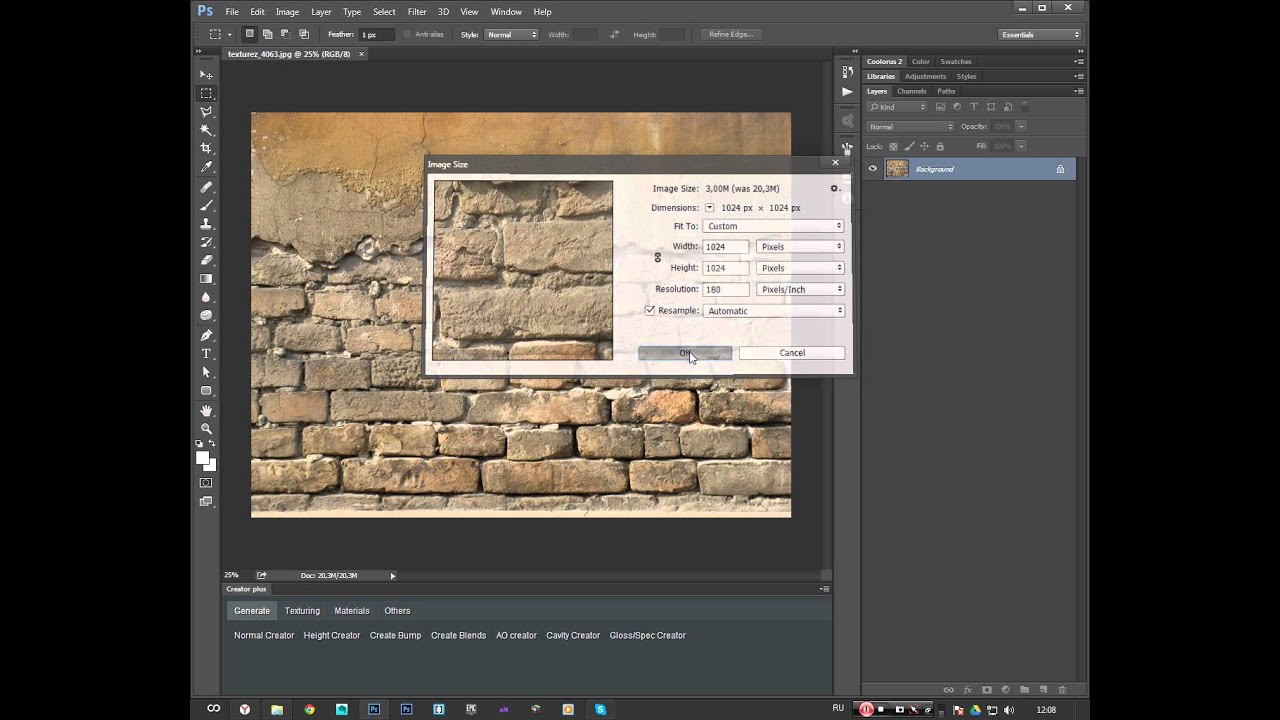The image size is (1280, 720).
Task: Click the Image Size settings gear icon
Action: click(834, 188)
